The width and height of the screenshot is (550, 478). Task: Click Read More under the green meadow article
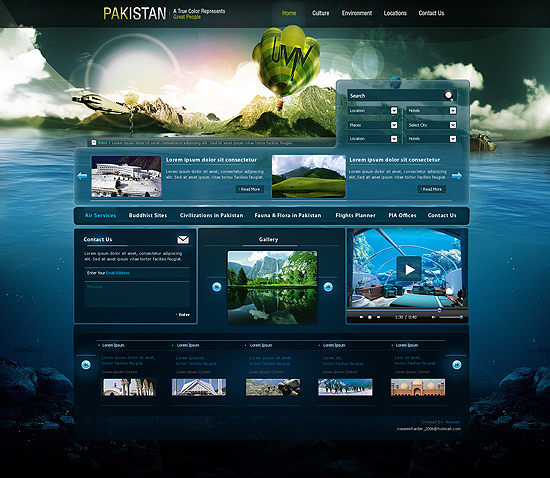[x=431, y=189]
